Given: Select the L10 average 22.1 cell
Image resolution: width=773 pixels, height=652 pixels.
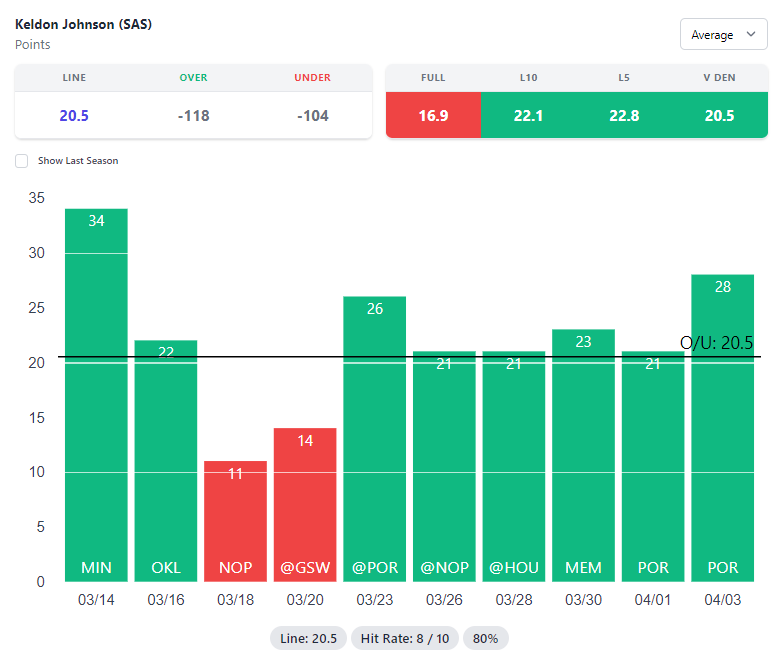Looking at the screenshot, I should pos(528,115).
